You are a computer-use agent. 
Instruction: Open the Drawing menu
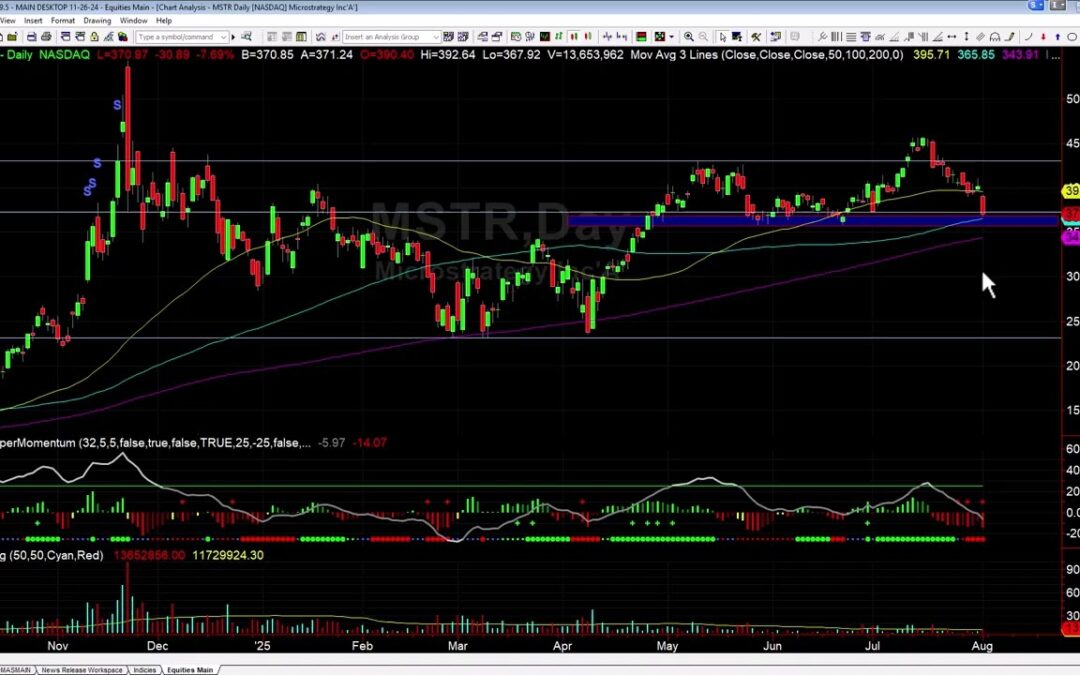click(97, 21)
